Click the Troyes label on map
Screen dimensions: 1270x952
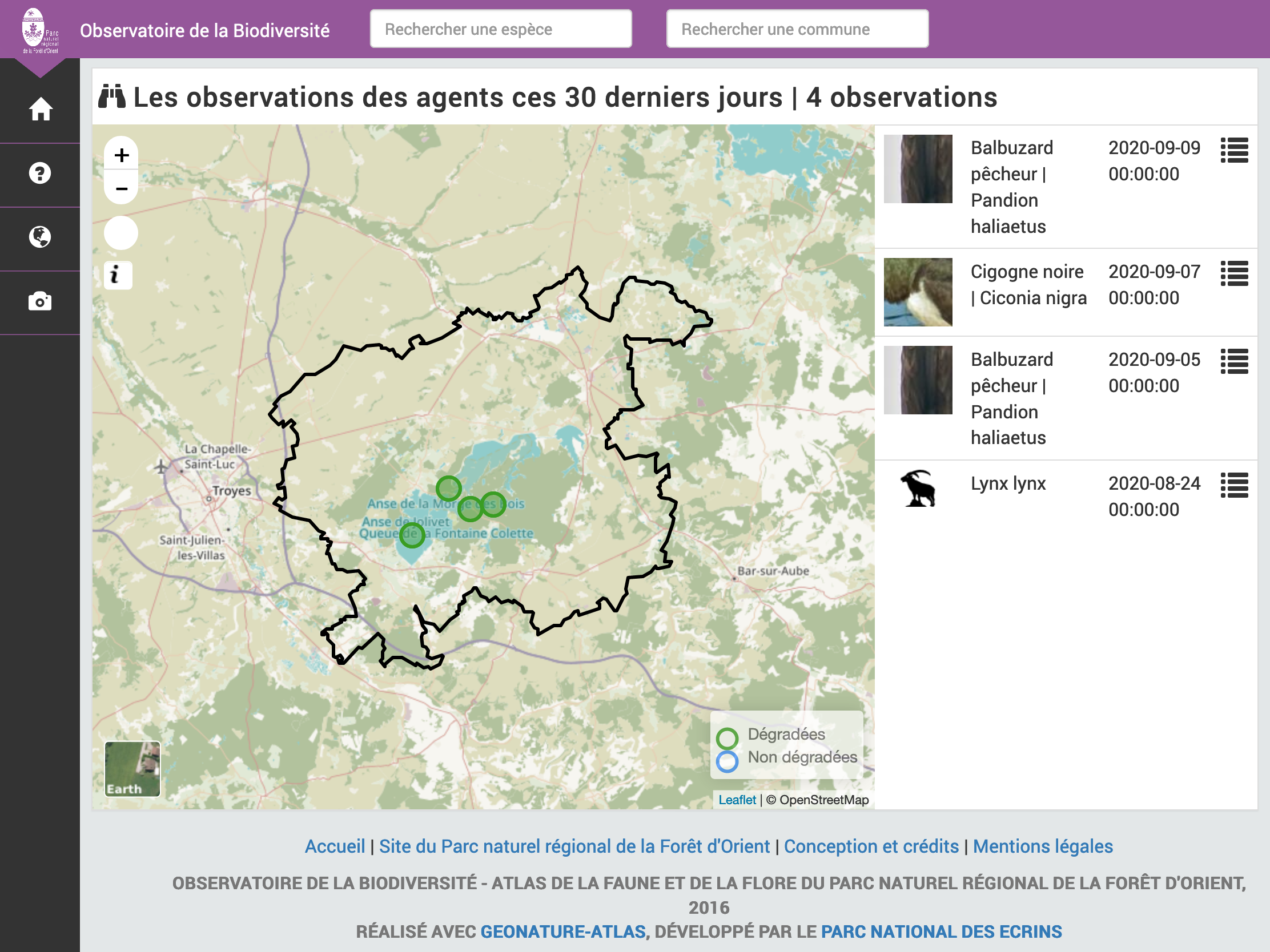[x=231, y=491]
